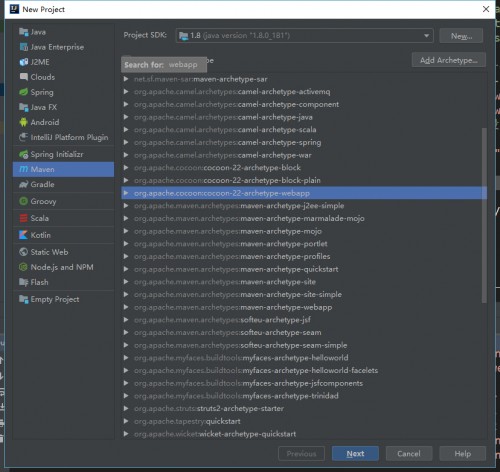Choose the Android robot icon
This screenshot has width=500, height=472.
(23, 122)
